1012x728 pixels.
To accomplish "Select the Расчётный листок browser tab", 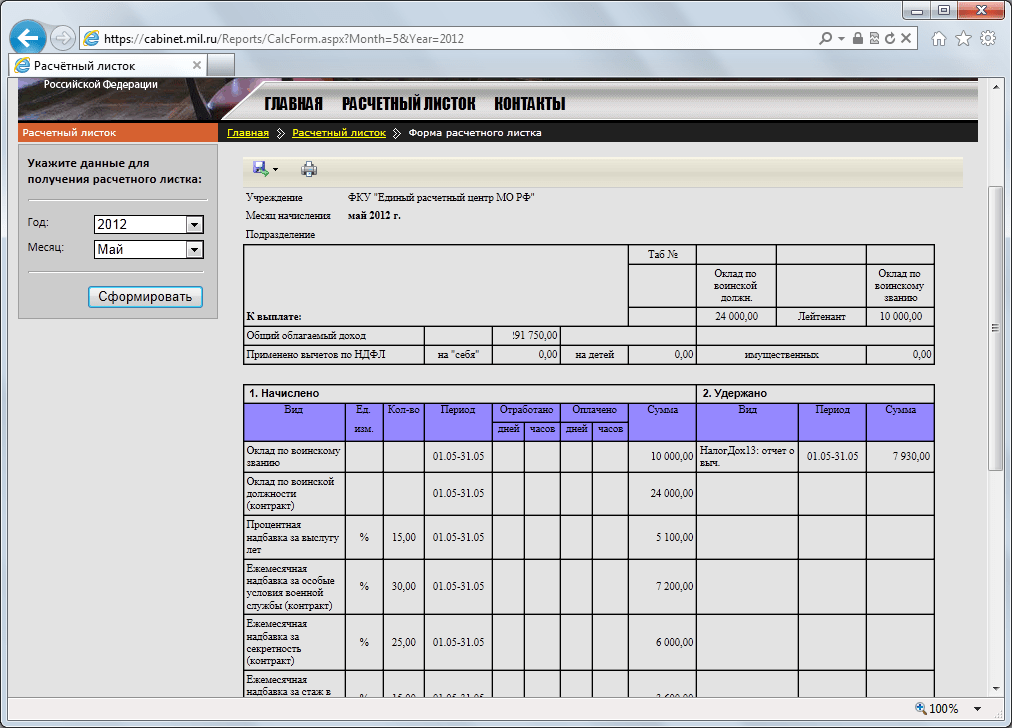I will coord(108,65).
